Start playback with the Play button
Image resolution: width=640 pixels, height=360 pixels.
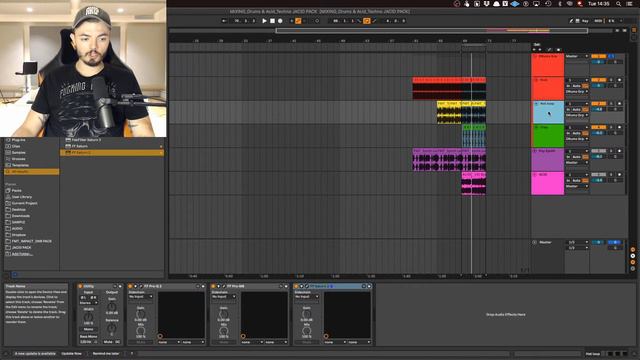264,21
